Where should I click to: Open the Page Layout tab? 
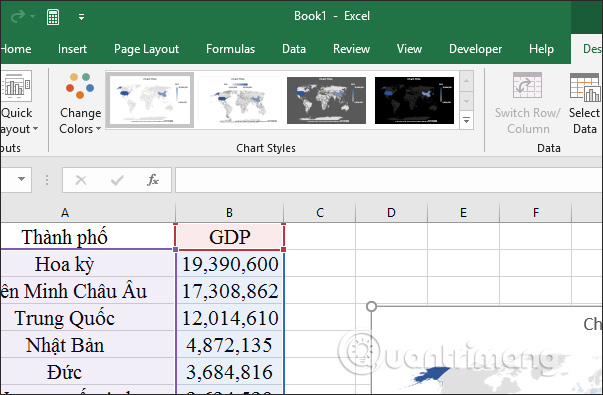(x=147, y=49)
